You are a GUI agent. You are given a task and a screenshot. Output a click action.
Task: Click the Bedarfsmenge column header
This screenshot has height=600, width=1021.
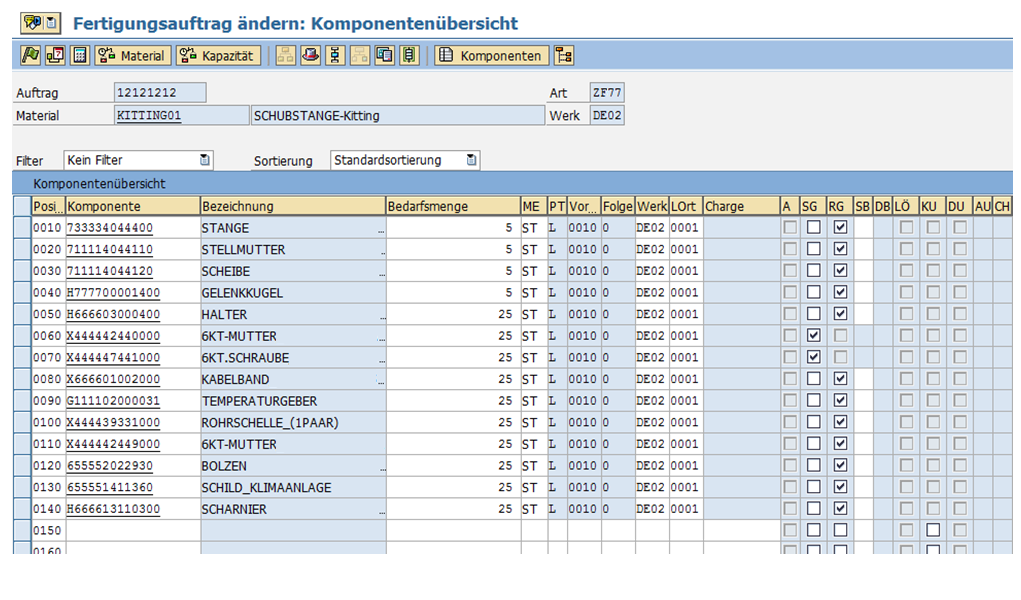tap(452, 206)
